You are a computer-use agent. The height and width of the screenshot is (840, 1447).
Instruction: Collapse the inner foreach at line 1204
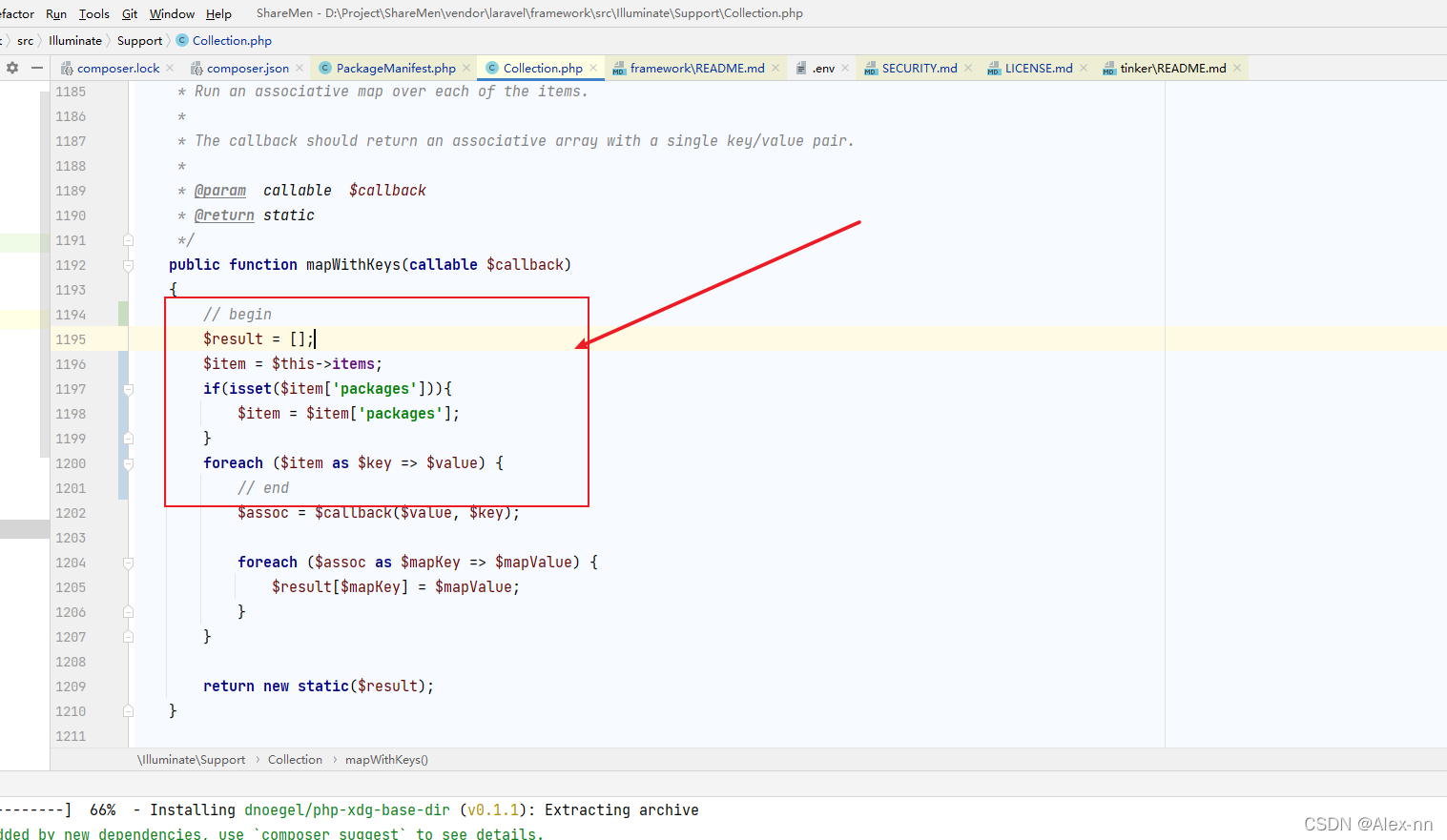point(128,563)
